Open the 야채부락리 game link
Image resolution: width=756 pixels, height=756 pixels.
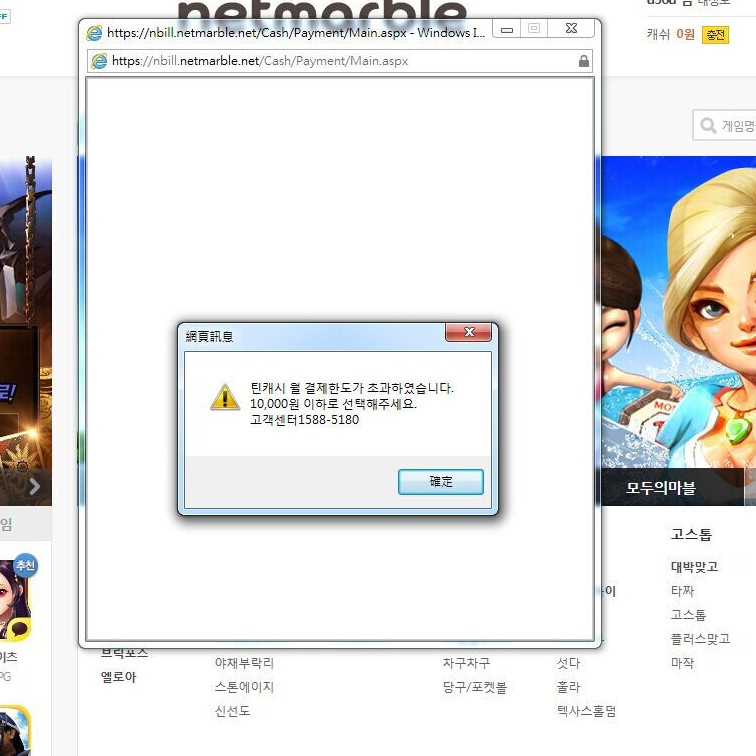pyautogui.click(x=244, y=663)
